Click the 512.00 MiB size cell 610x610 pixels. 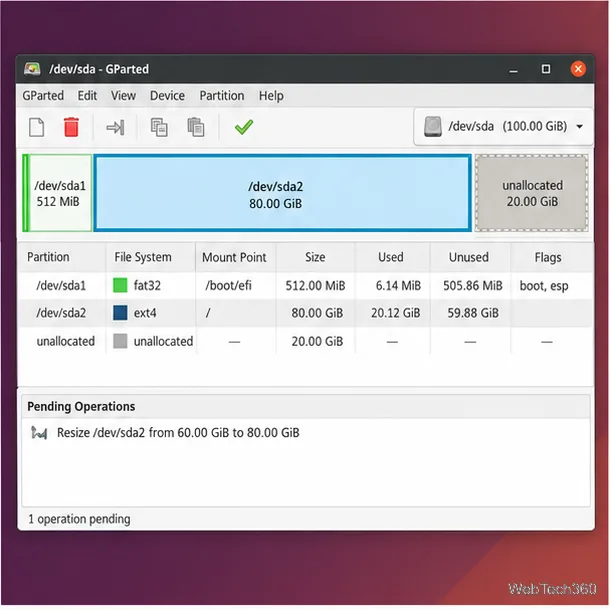pos(315,286)
